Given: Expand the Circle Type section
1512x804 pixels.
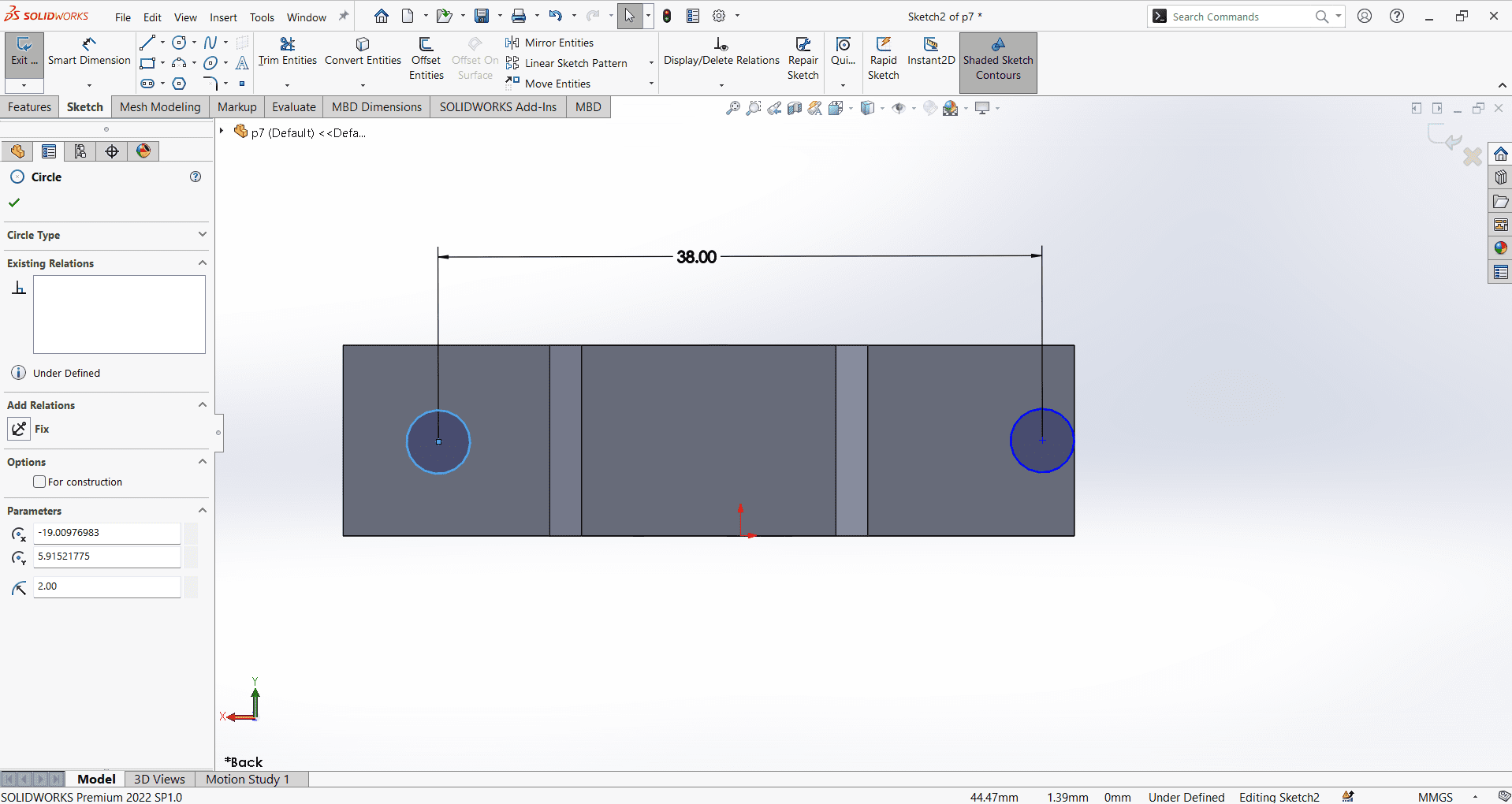Looking at the screenshot, I should click(203, 234).
